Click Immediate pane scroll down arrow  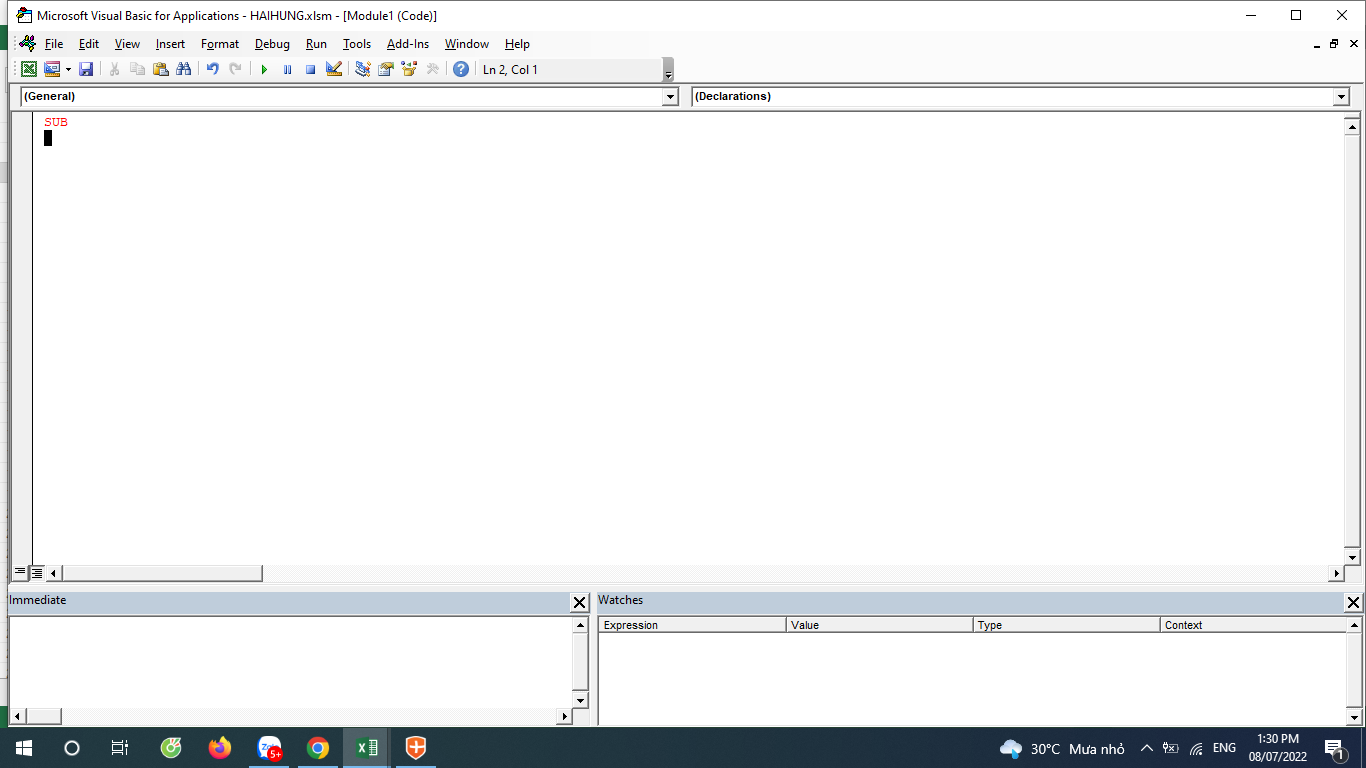580,700
